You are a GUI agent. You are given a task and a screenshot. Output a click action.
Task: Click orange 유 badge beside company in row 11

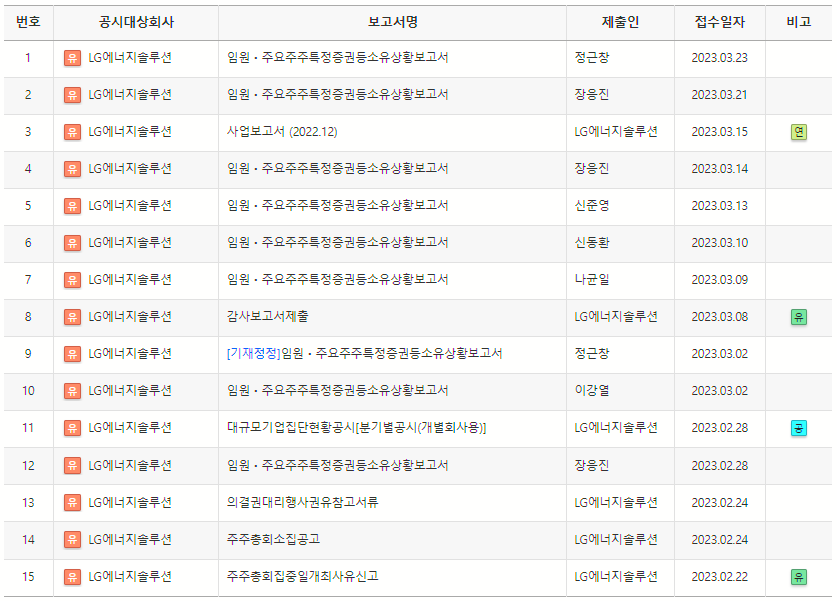point(72,429)
